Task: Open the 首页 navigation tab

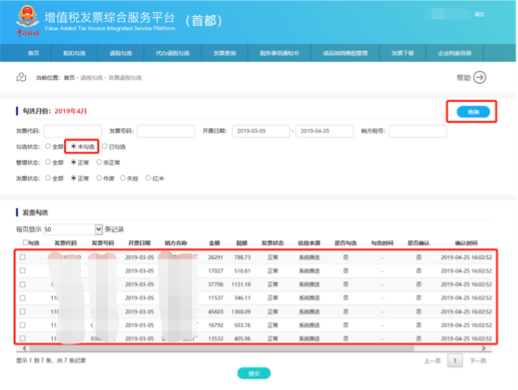Action: [x=33, y=53]
